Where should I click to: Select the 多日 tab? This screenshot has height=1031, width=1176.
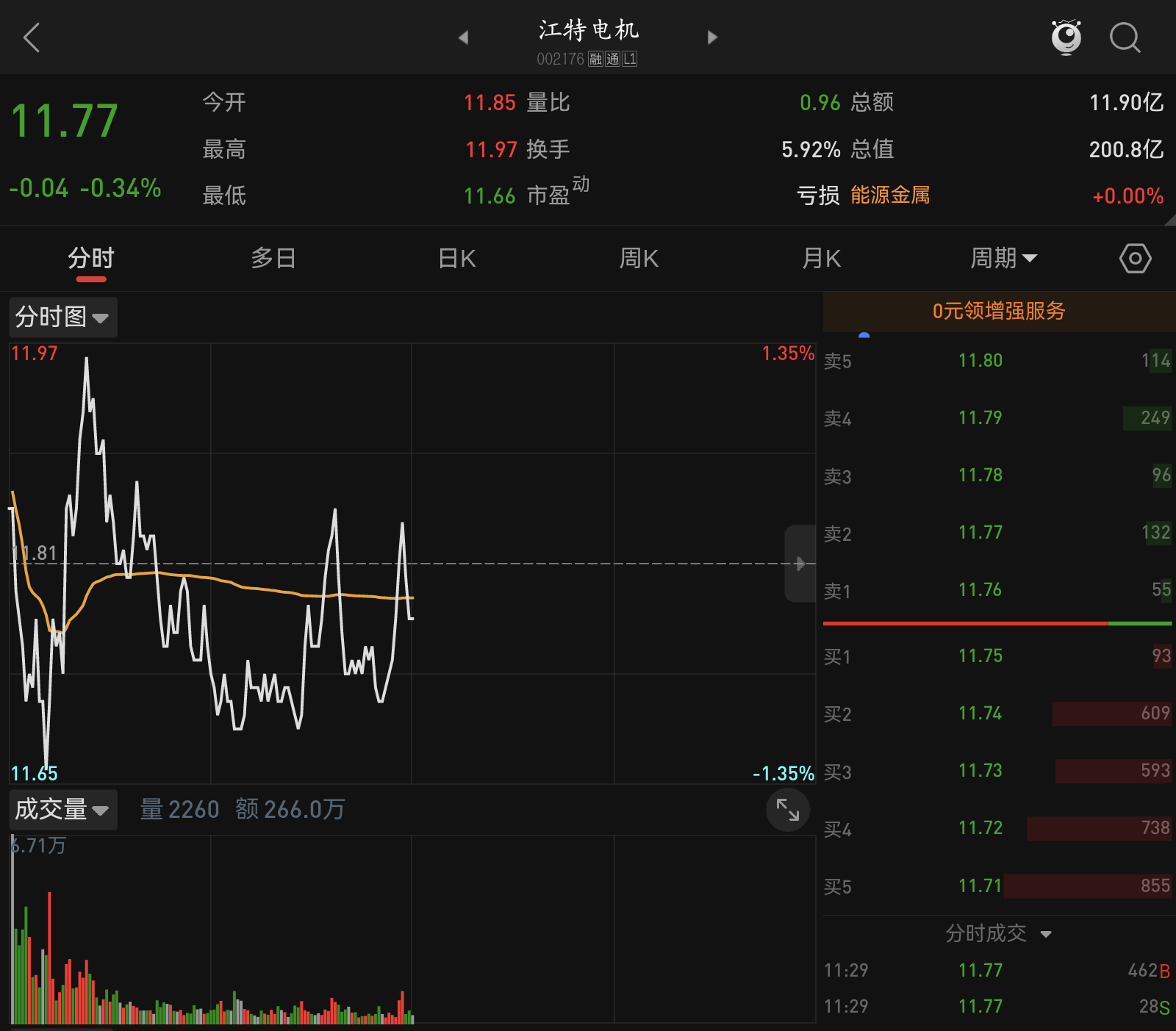tap(273, 259)
